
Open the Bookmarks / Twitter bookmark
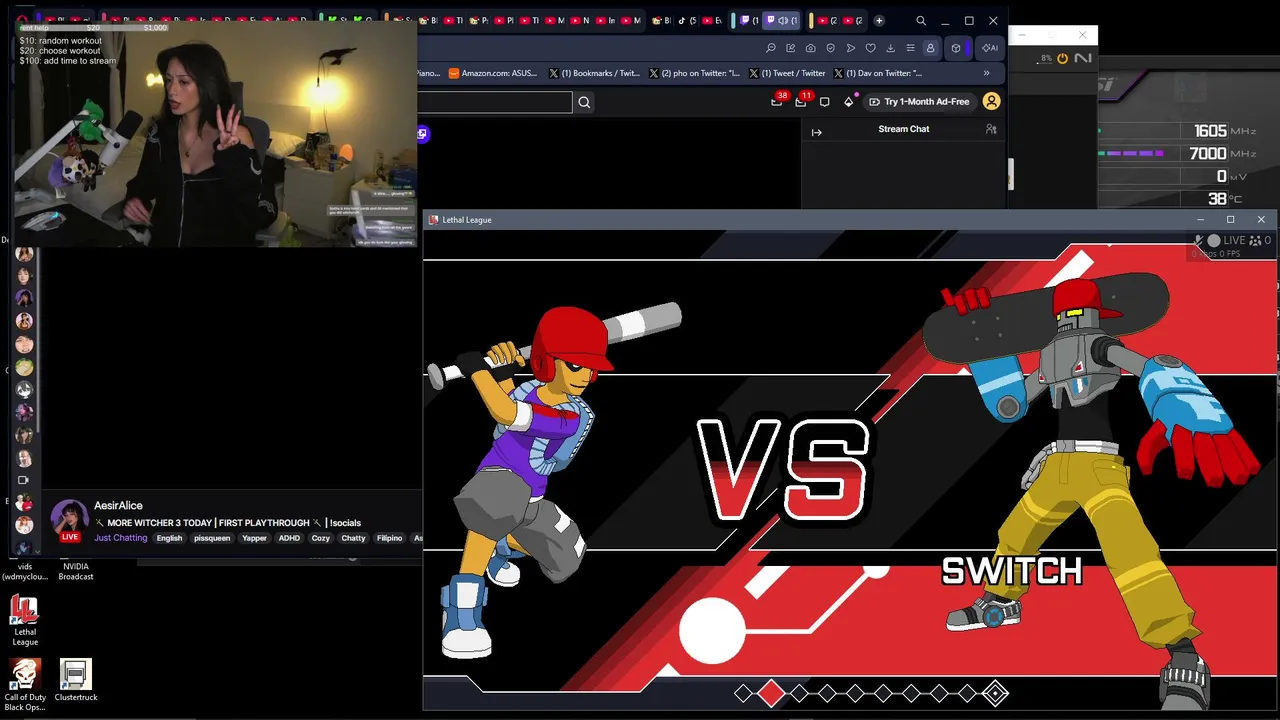[x=595, y=73]
